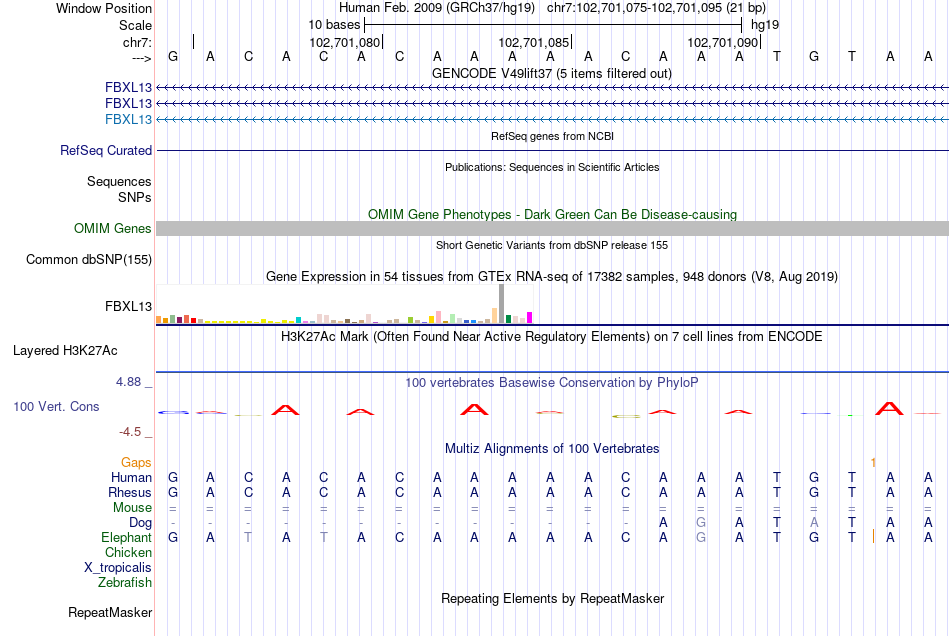Click the light gray A in Dog row
Image resolution: width=950 pixels, height=636 pixels.
(814, 522)
